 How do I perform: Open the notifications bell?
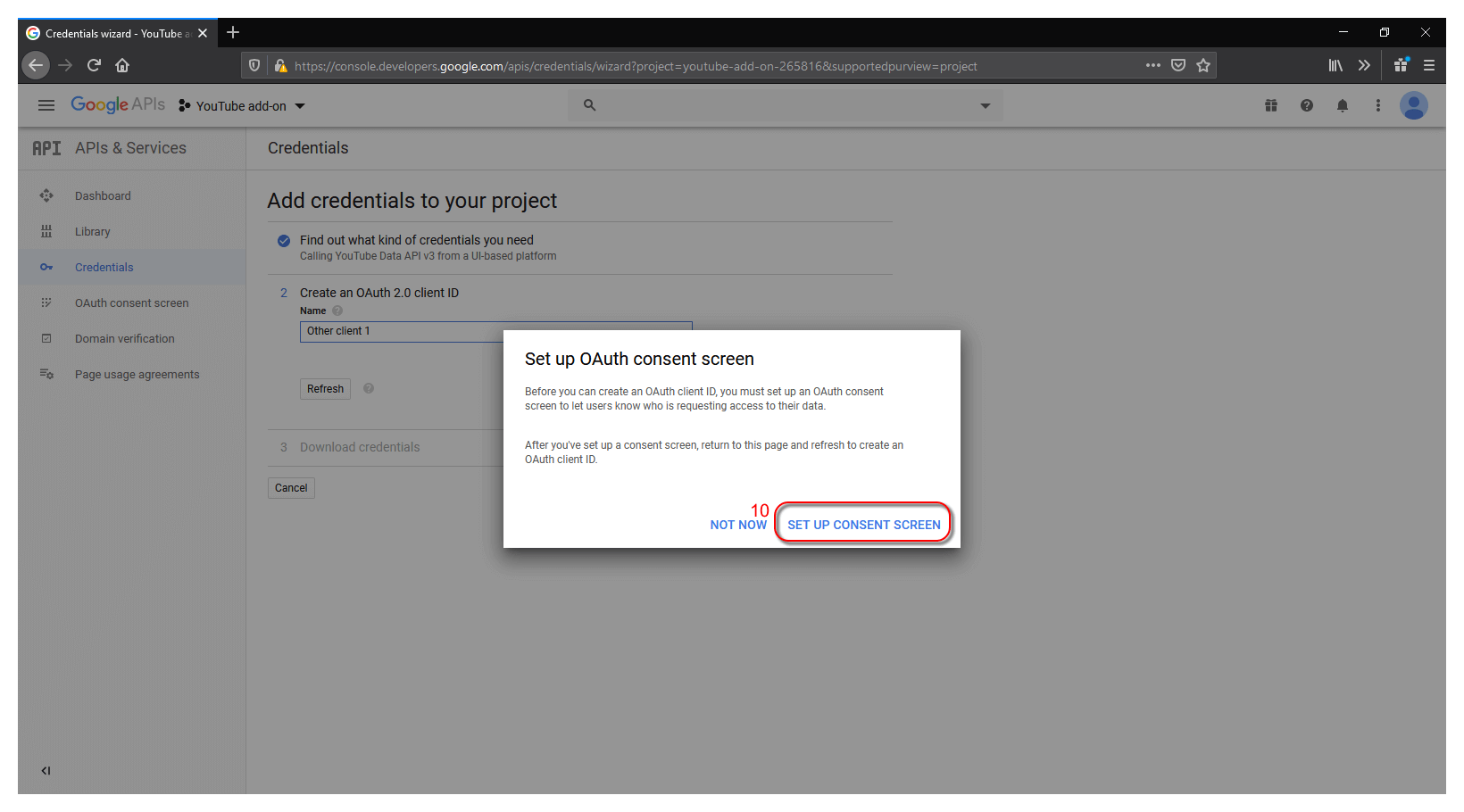coord(1343,105)
